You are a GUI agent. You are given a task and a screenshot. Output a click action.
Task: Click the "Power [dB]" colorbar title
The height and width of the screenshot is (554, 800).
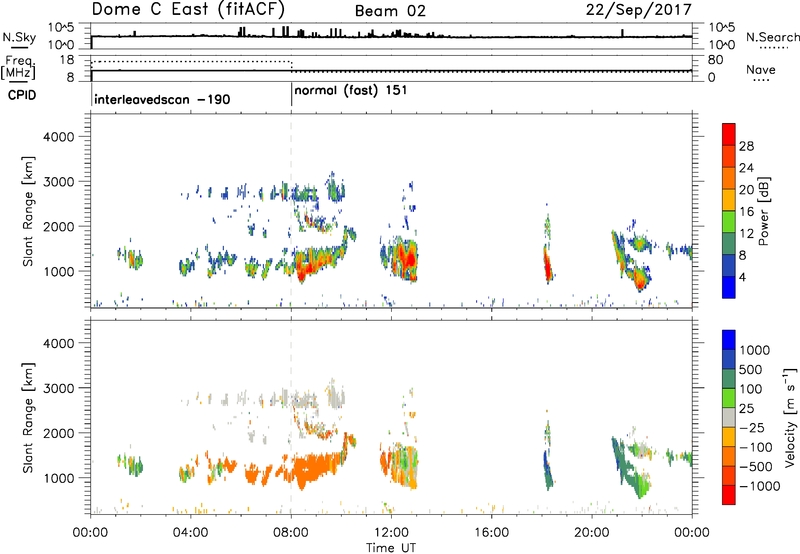click(763, 211)
